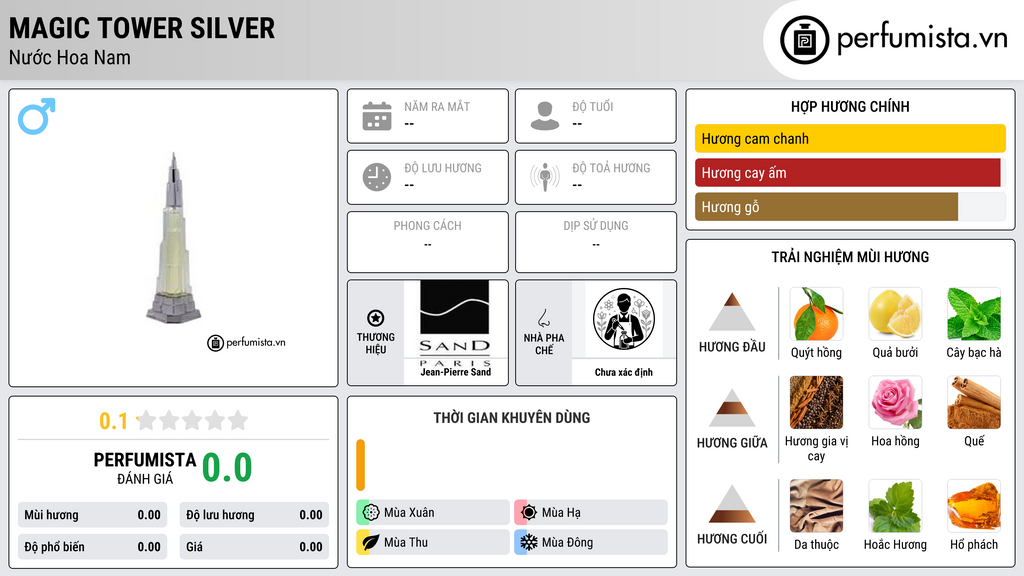Click the sillage icon for Độ toả hương

coord(545,177)
